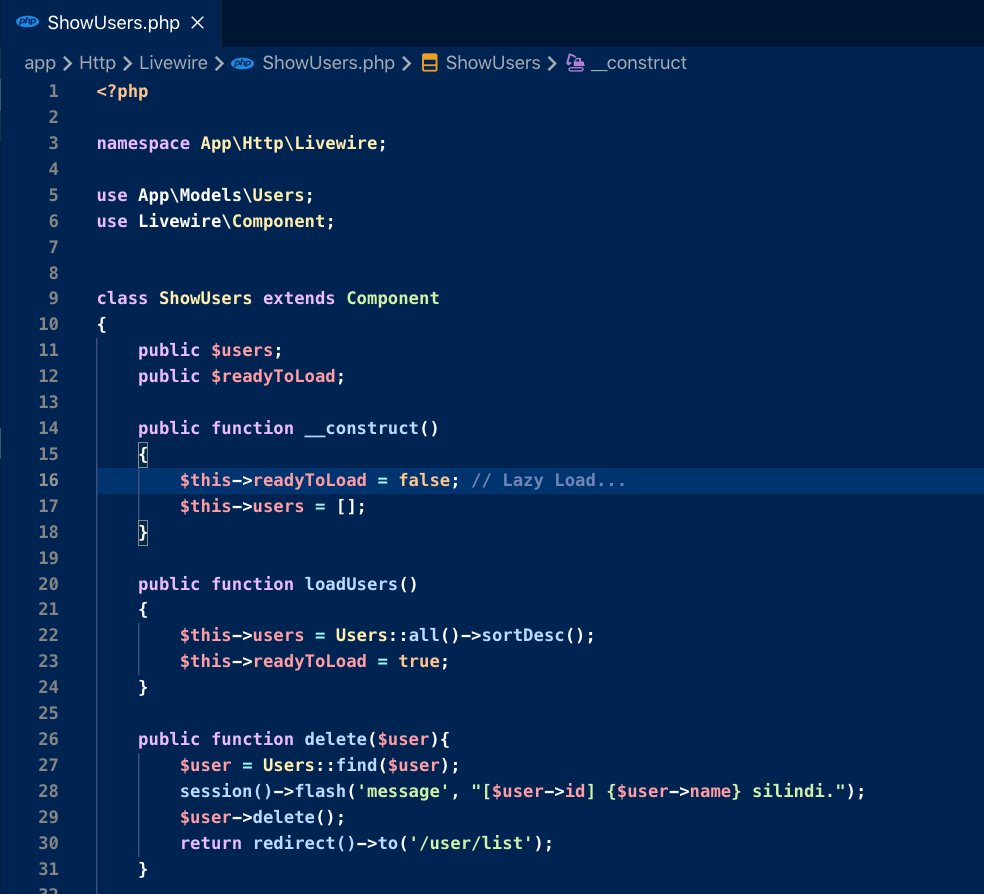984x894 pixels.
Task: Click 'sortDesc()' call on line 22
Action: [x=533, y=636]
